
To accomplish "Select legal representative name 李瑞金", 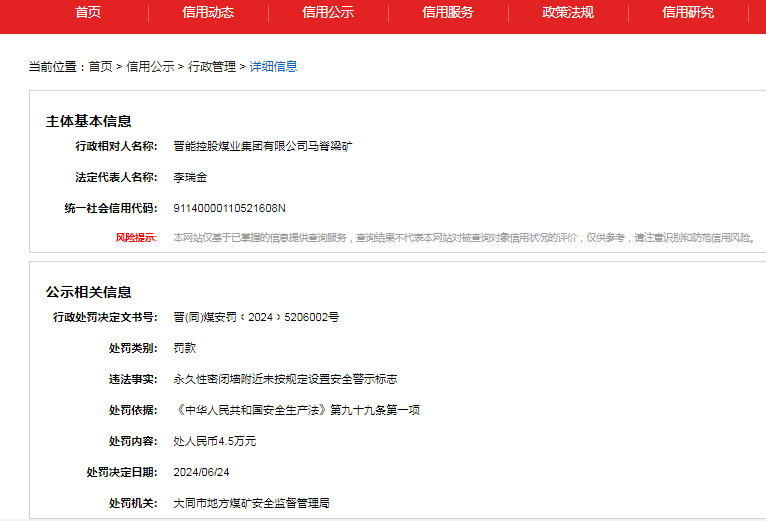I will (190, 177).
